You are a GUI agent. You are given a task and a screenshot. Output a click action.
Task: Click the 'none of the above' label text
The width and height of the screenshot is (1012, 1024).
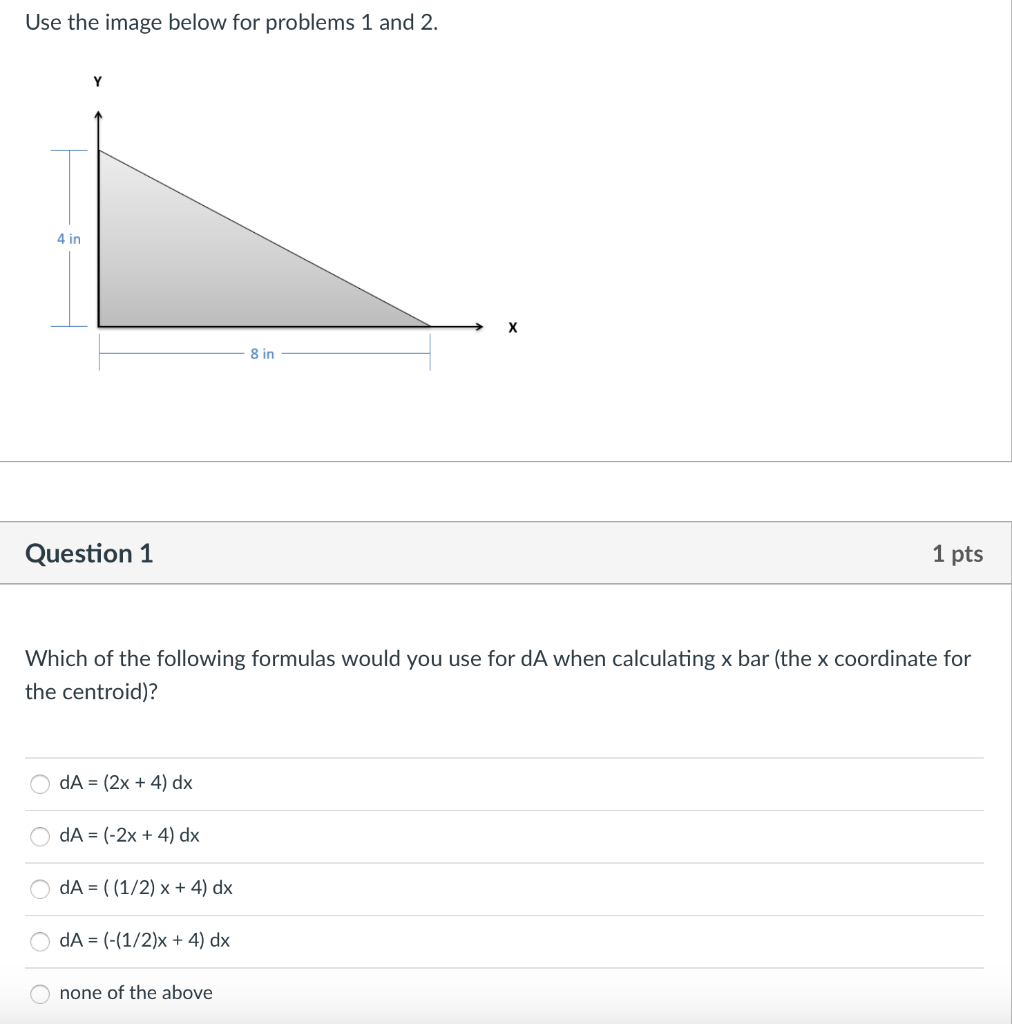pyautogui.click(x=136, y=993)
